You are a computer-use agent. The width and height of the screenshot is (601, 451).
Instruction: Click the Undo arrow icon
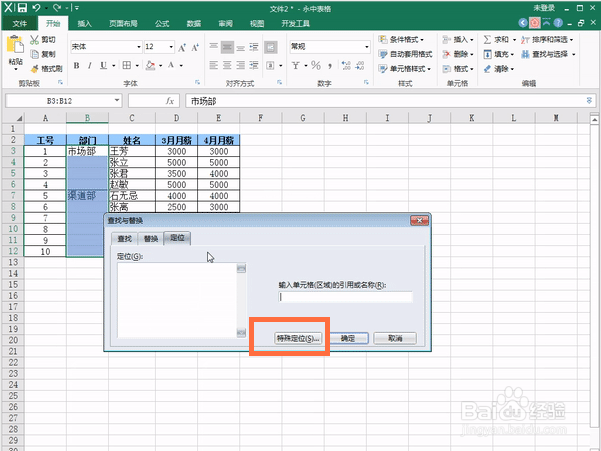[36, 8]
